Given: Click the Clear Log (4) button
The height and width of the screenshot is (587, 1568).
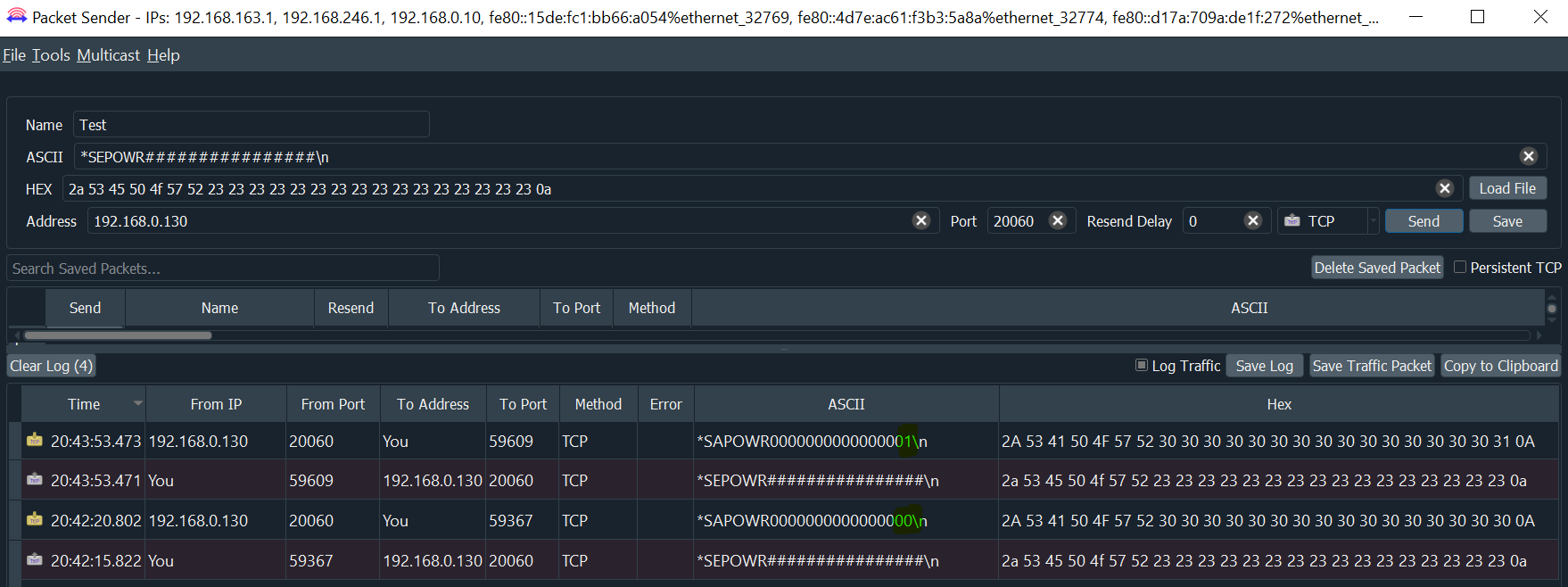Looking at the screenshot, I should point(51,366).
